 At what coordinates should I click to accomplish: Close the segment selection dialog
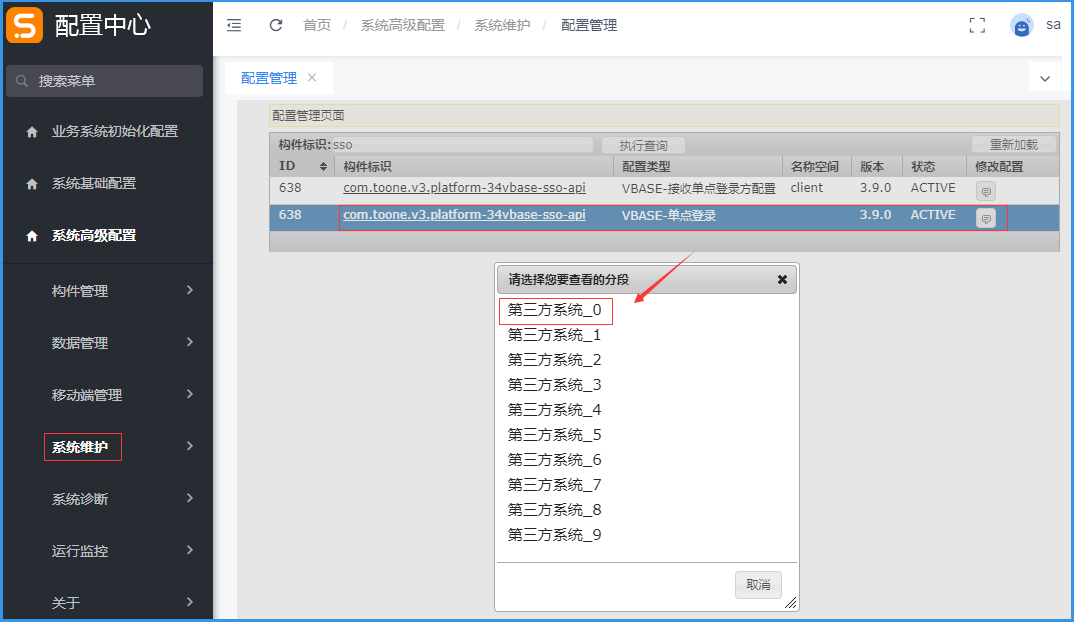[x=782, y=280]
